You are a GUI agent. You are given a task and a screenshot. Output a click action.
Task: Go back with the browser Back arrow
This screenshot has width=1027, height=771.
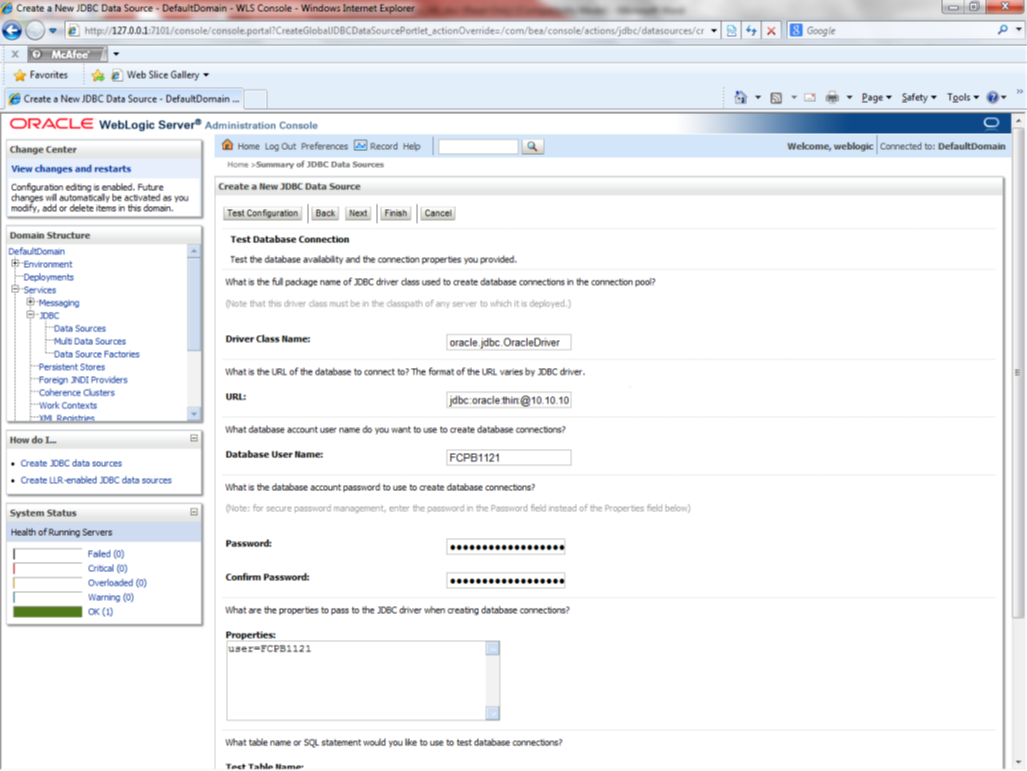point(12,30)
